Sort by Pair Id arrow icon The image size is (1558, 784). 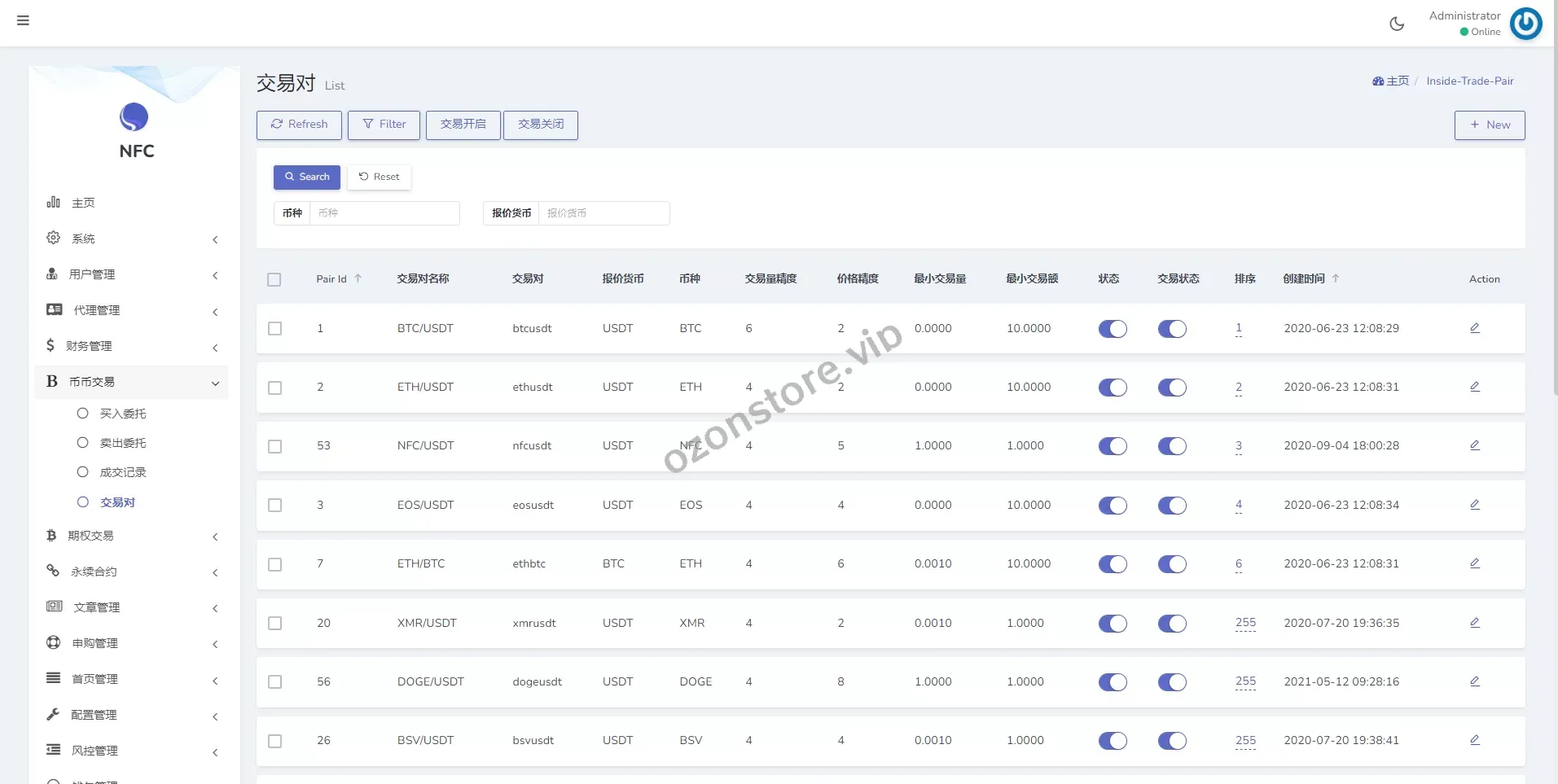click(x=358, y=278)
